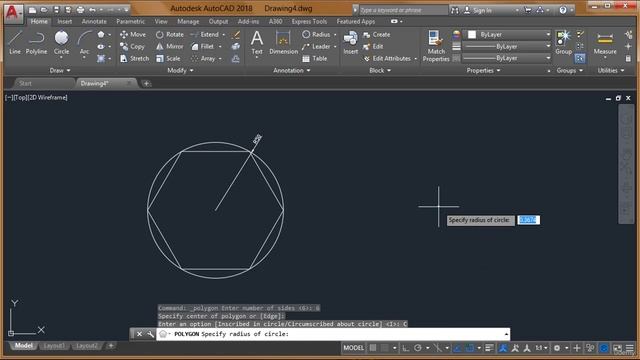Screen dimensions: 640x360
Task: Activate the Stretch command
Action: click(135, 58)
